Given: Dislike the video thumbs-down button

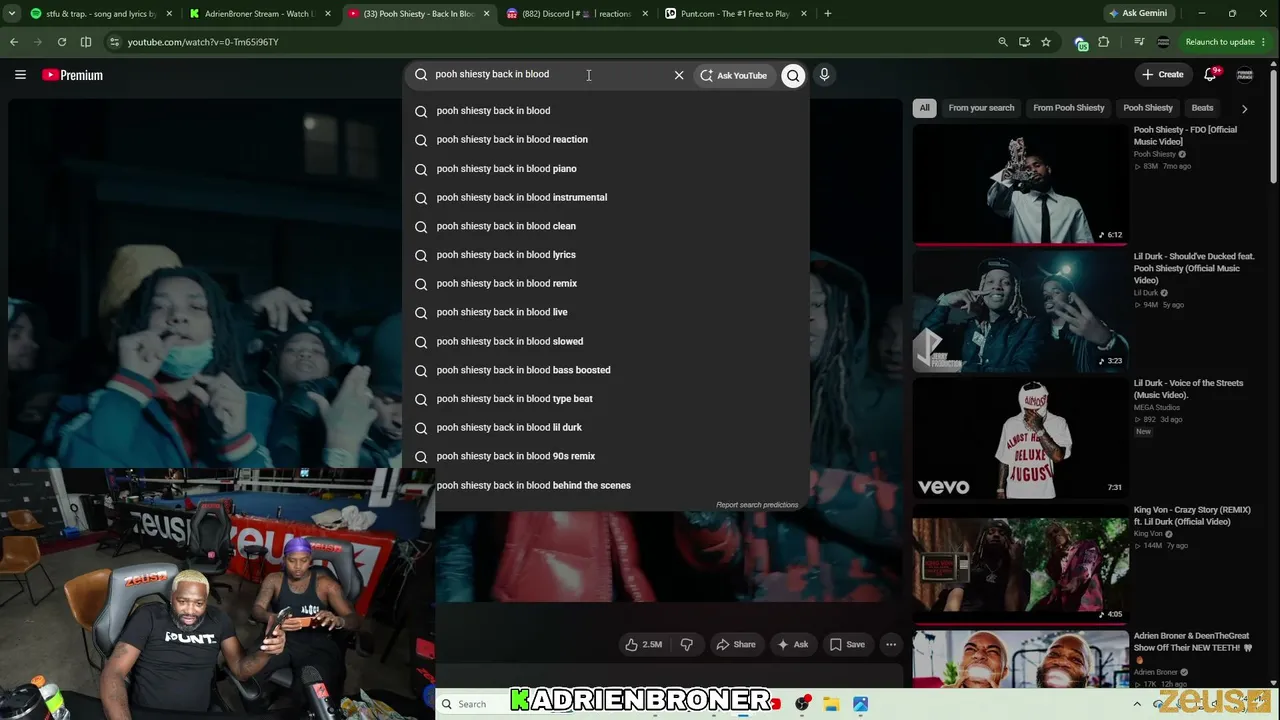Looking at the screenshot, I should pyautogui.click(x=687, y=645).
